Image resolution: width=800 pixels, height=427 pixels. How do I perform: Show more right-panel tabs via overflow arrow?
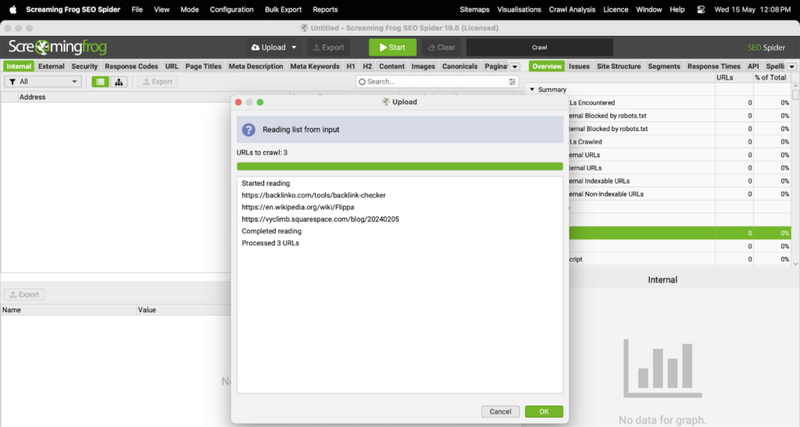click(792, 67)
